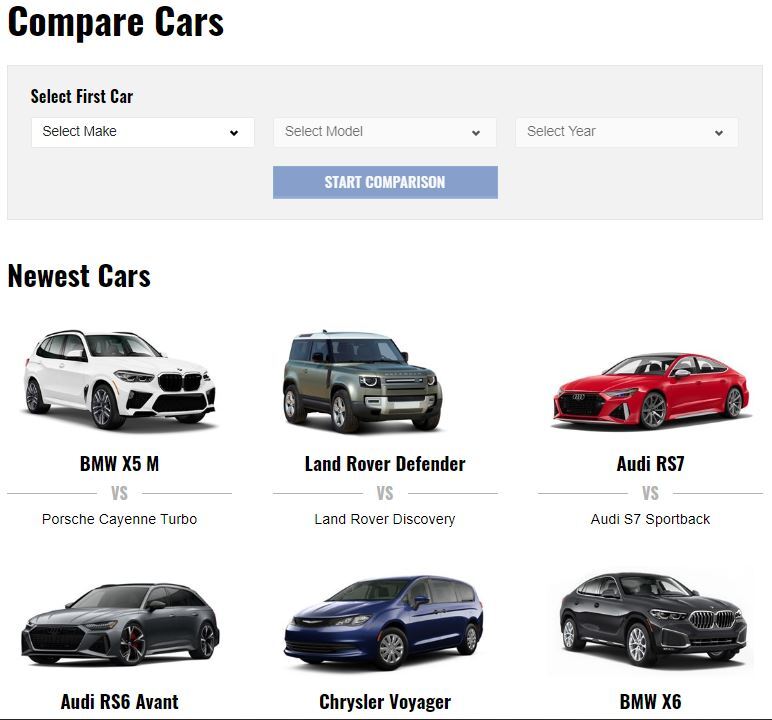Image resolution: width=772 pixels, height=720 pixels.
Task: Click the chevron arrow in Select Year
Action: pos(718,133)
